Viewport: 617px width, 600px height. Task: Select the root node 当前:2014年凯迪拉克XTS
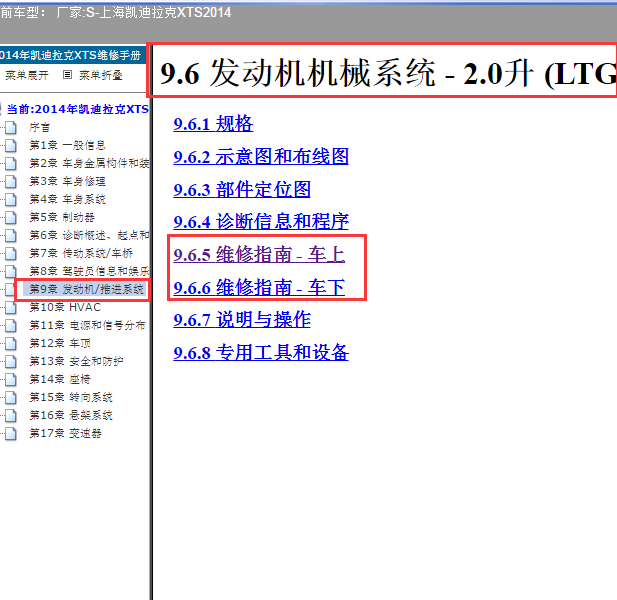click(x=78, y=109)
